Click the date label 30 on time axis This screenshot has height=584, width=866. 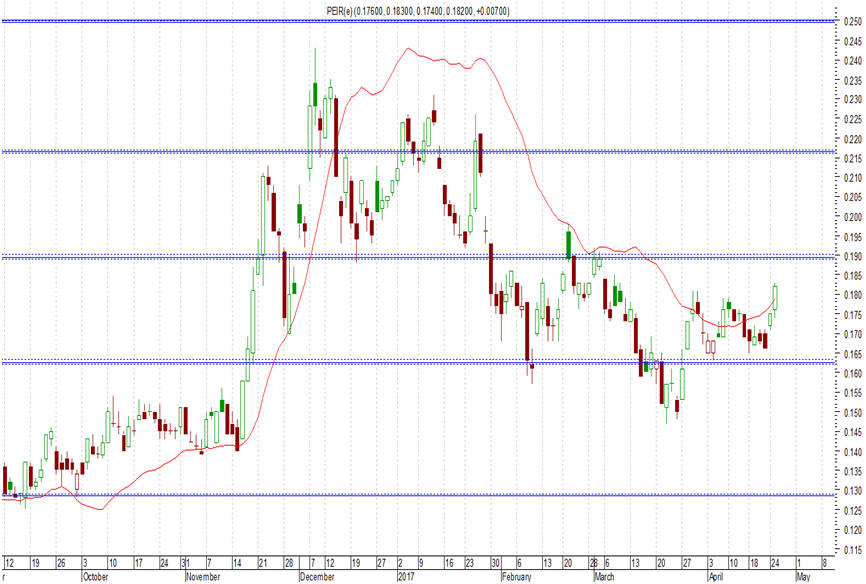[x=495, y=563]
